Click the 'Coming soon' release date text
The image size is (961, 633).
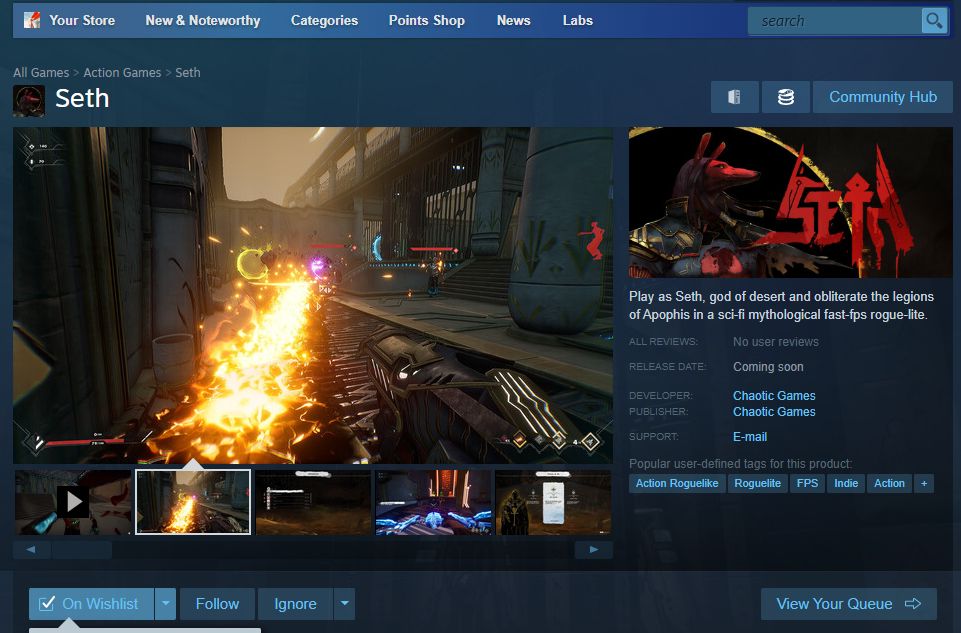(x=768, y=366)
